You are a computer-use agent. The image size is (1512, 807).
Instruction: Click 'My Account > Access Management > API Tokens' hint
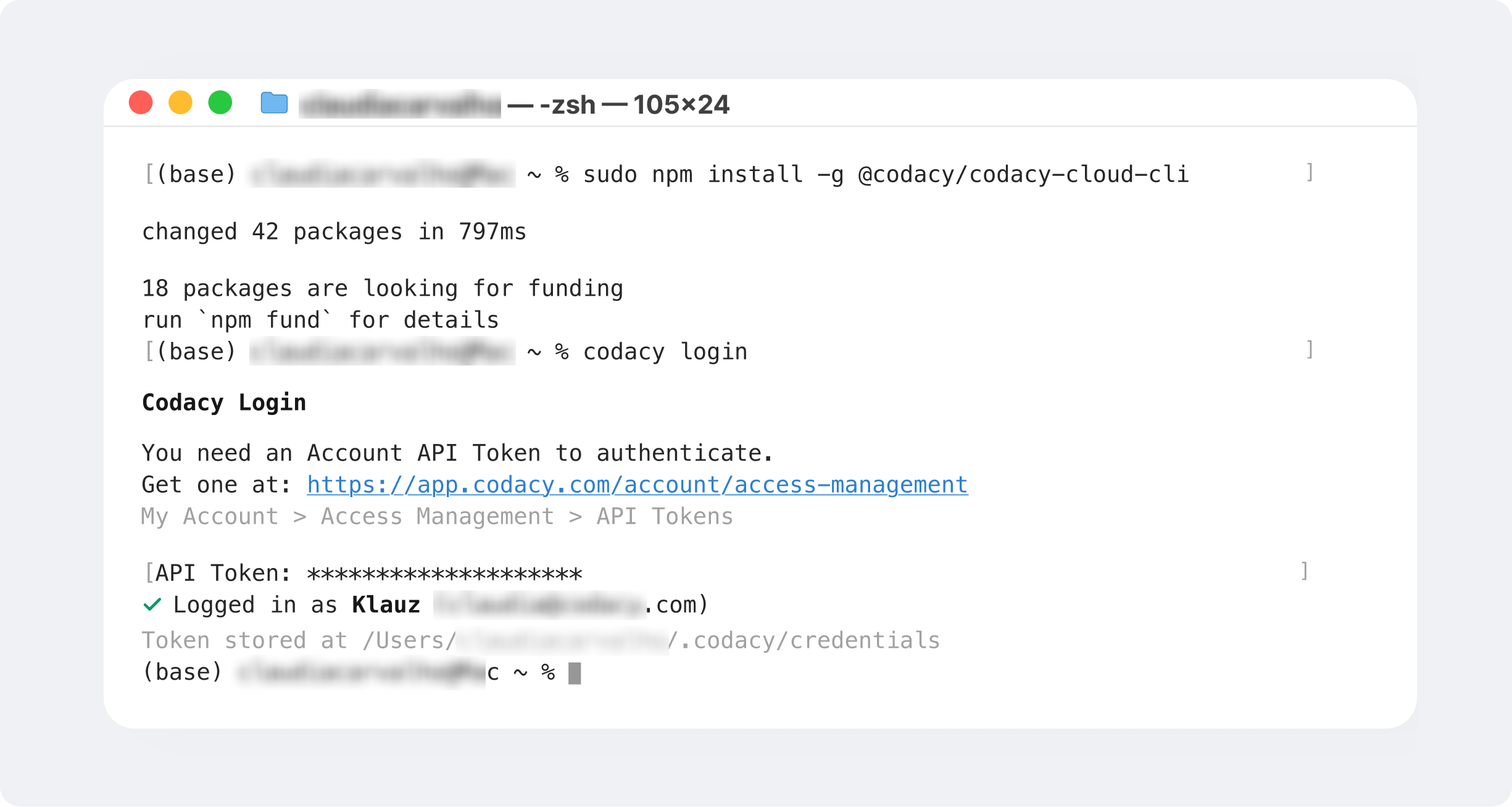click(x=438, y=517)
